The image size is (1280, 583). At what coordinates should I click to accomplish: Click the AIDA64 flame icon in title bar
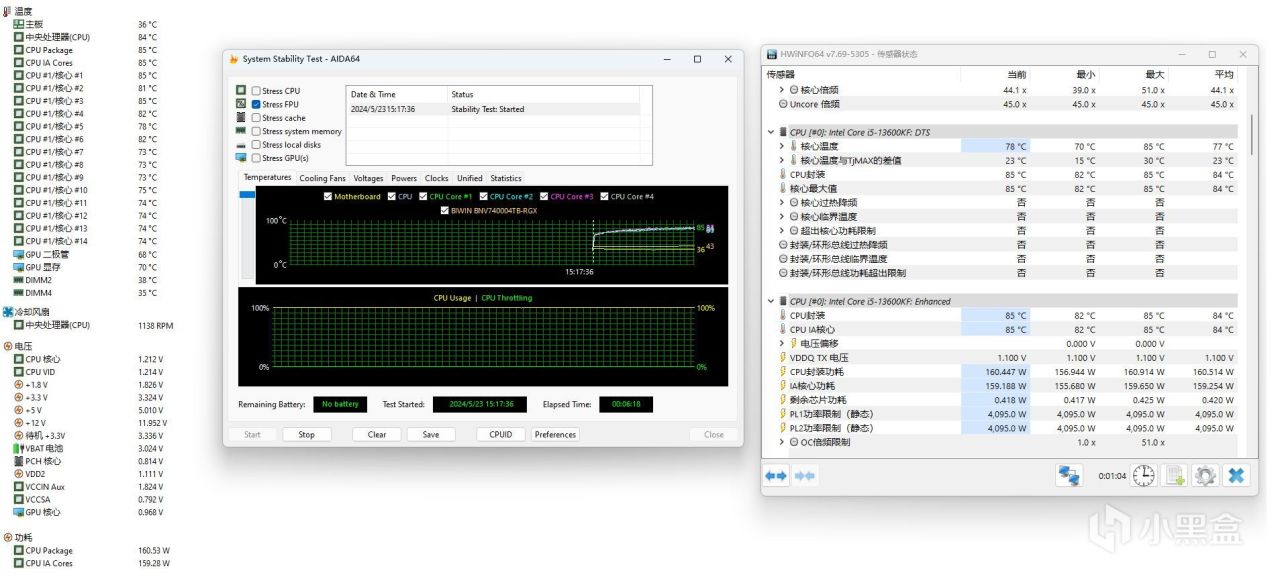click(x=234, y=59)
